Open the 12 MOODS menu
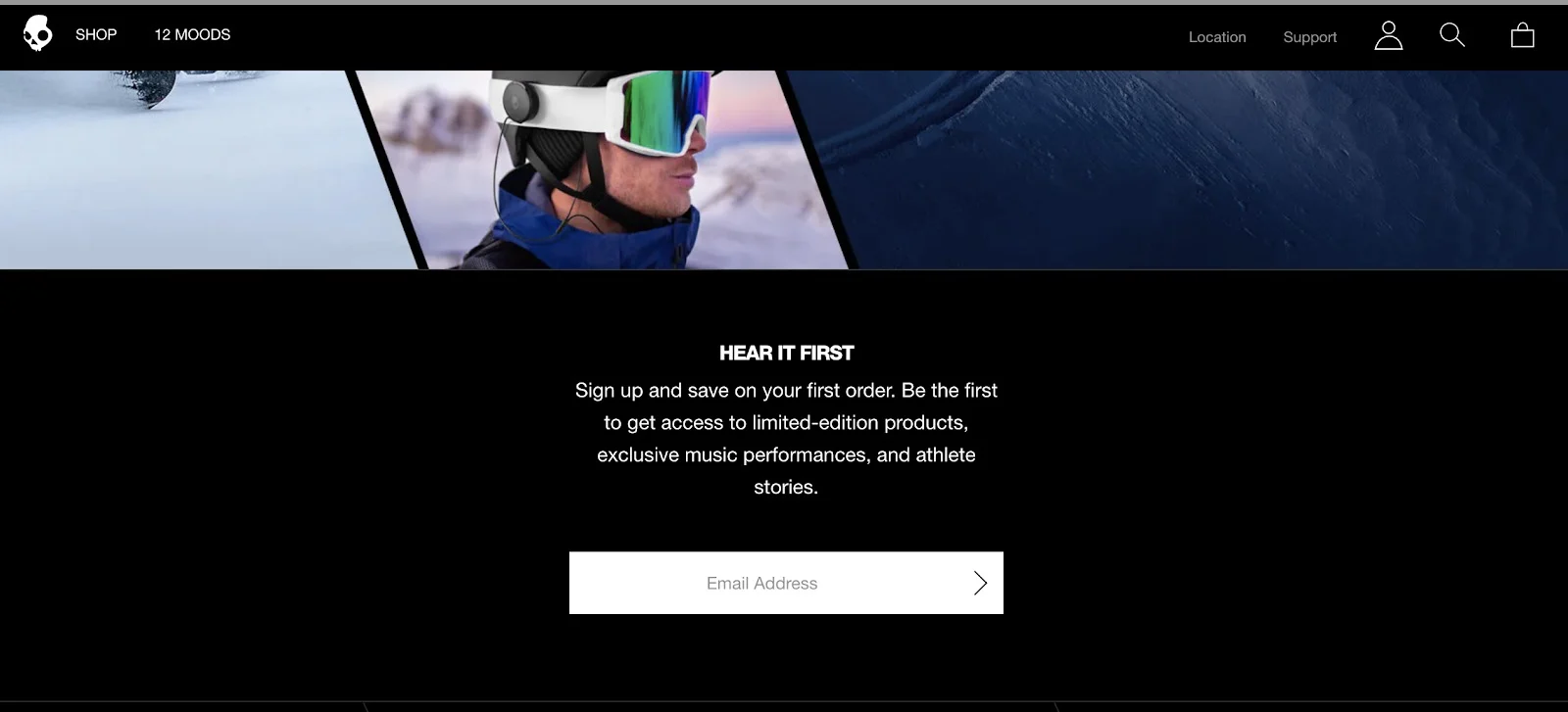 192,34
